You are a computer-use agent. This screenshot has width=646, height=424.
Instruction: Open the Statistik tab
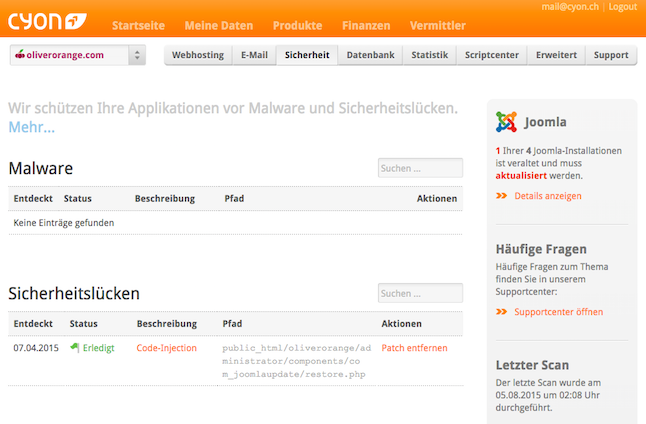coord(429,55)
